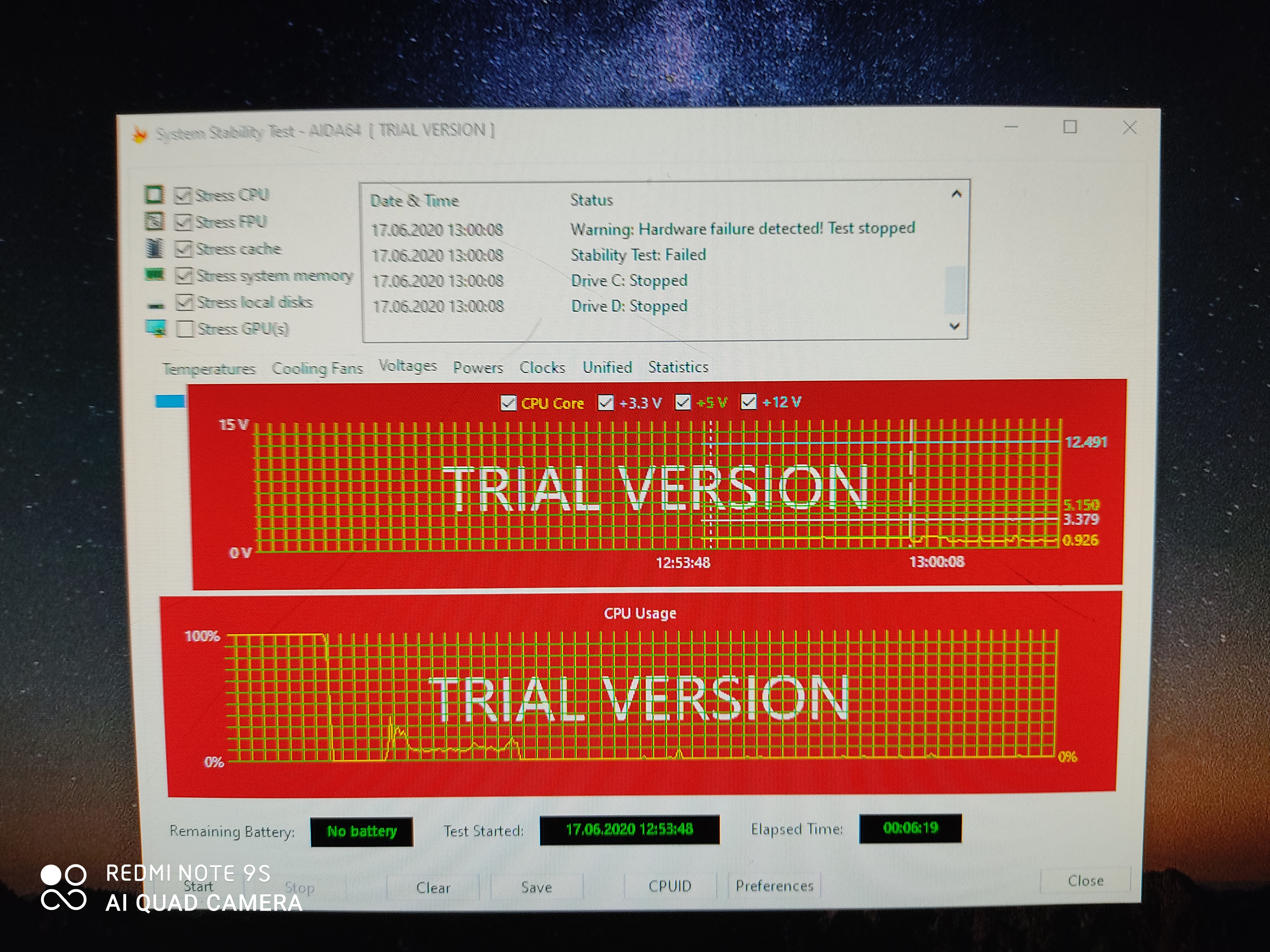Uncheck the Stress local disks checkbox

185,302
